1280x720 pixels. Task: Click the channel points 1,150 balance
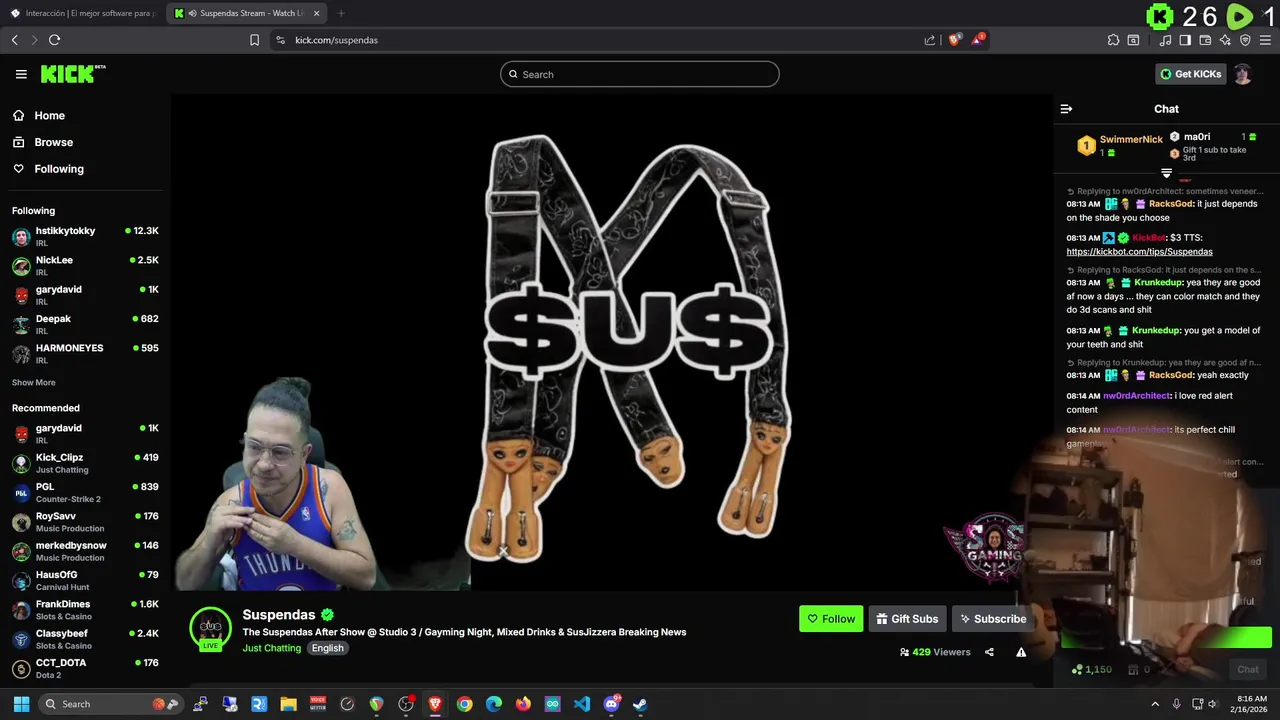click(1092, 669)
